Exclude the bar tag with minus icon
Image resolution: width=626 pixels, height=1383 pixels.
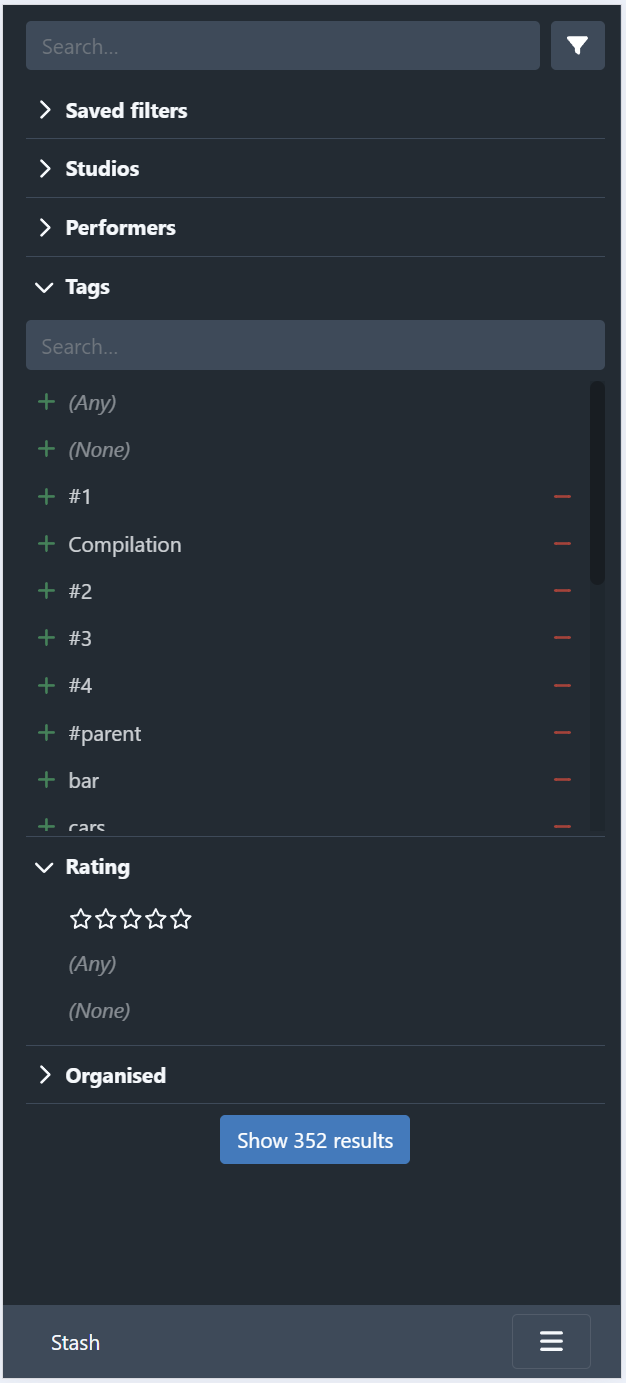pos(562,780)
